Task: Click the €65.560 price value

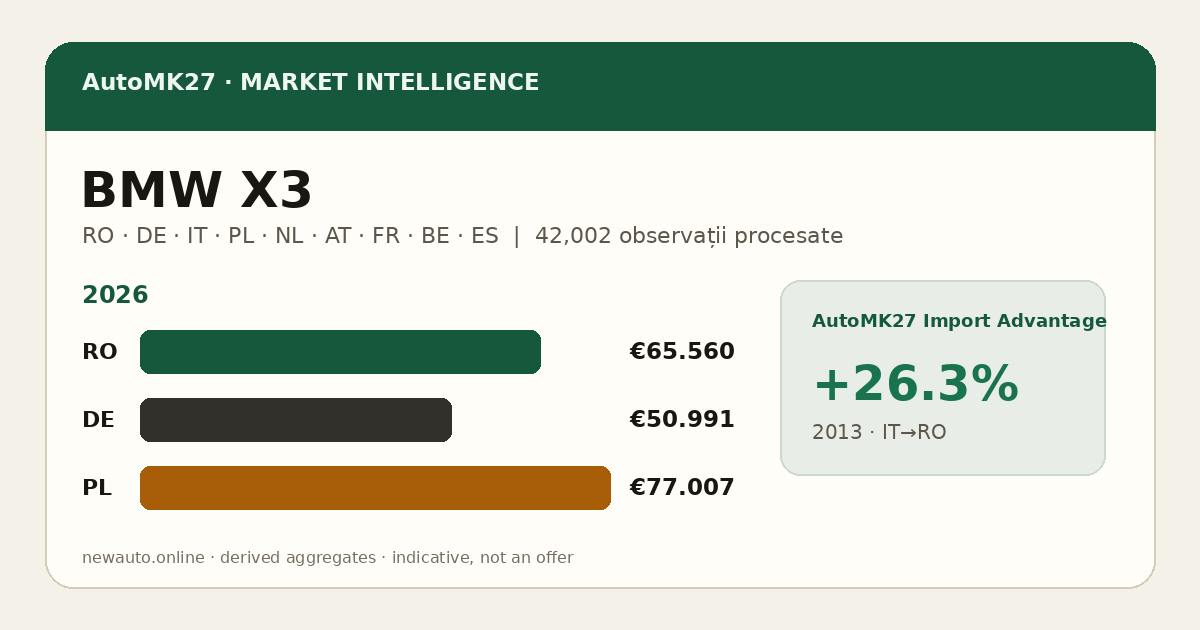Action: pos(682,352)
